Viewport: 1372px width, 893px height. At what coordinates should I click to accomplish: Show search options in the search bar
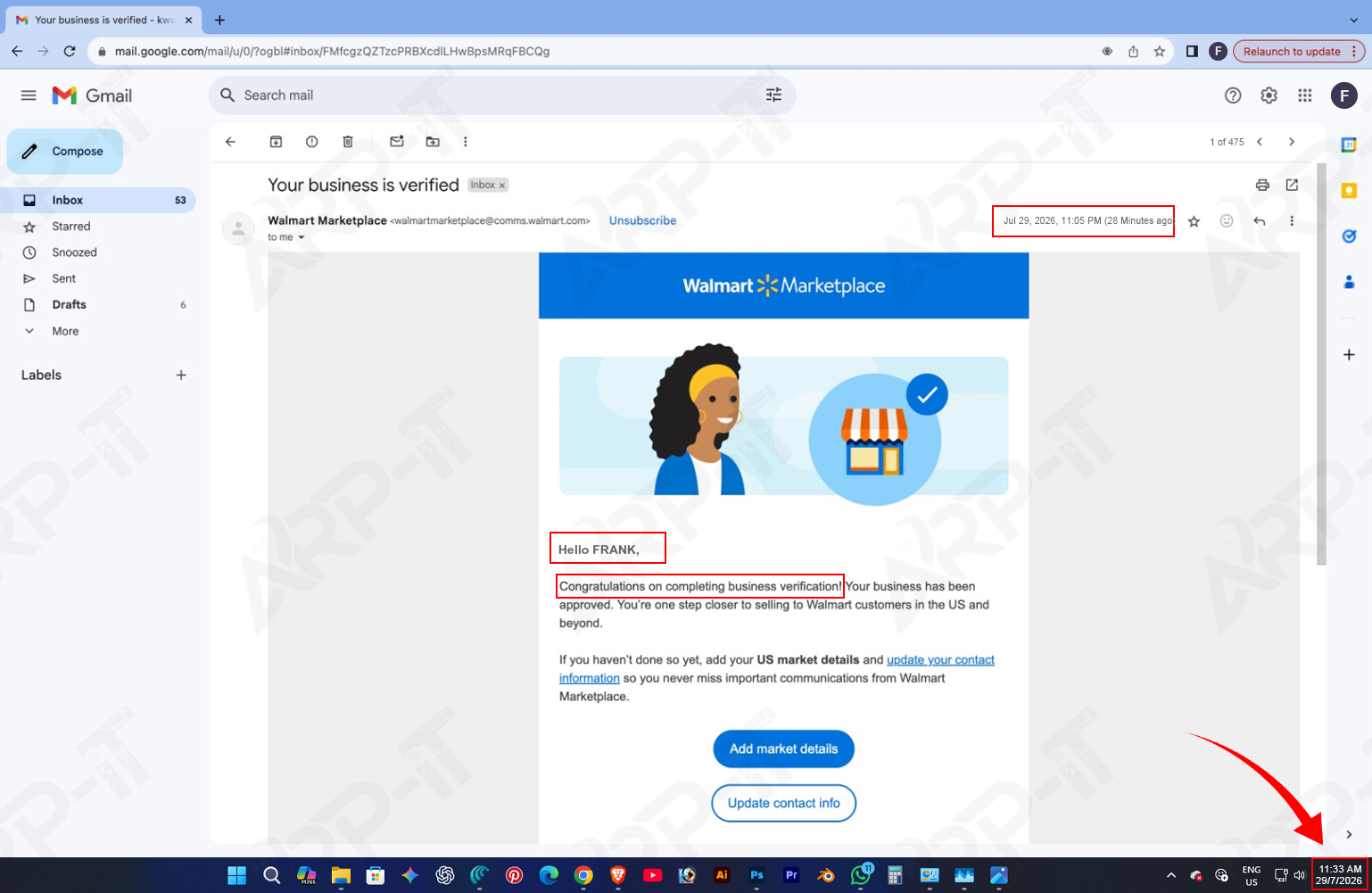[x=773, y=95]
